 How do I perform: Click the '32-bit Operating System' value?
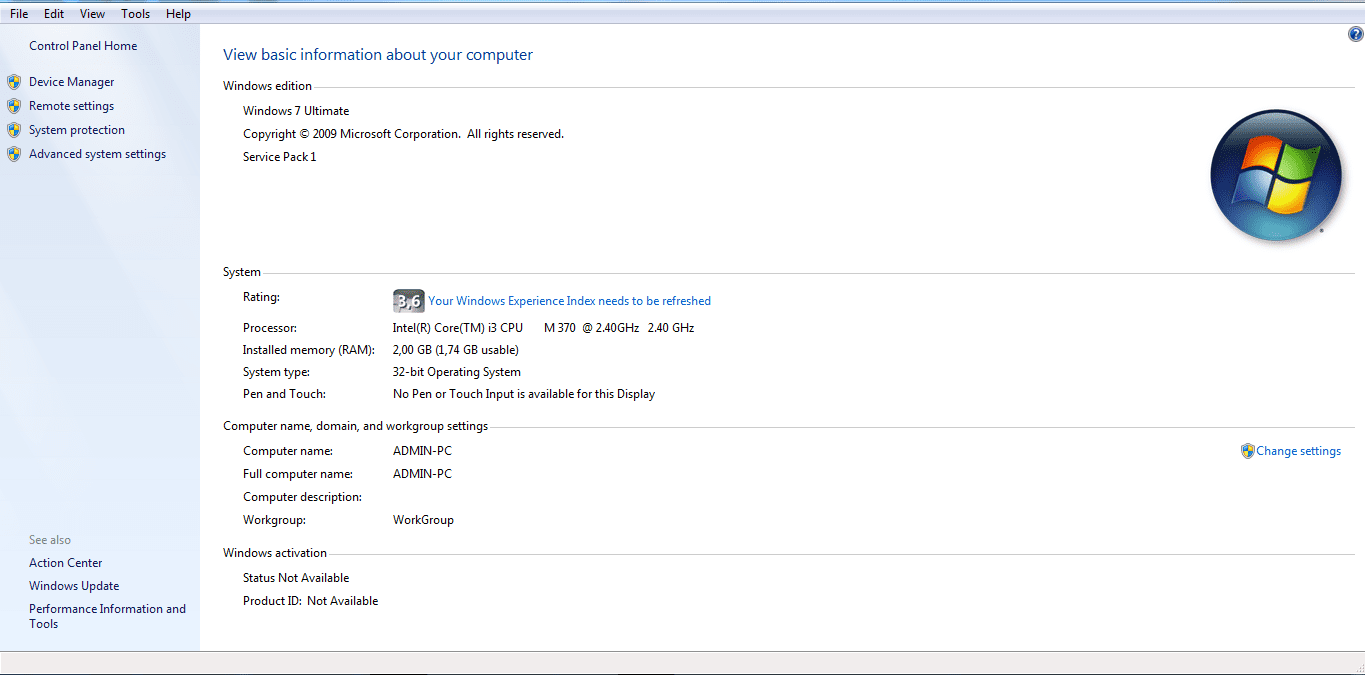[x=457, y=372]
